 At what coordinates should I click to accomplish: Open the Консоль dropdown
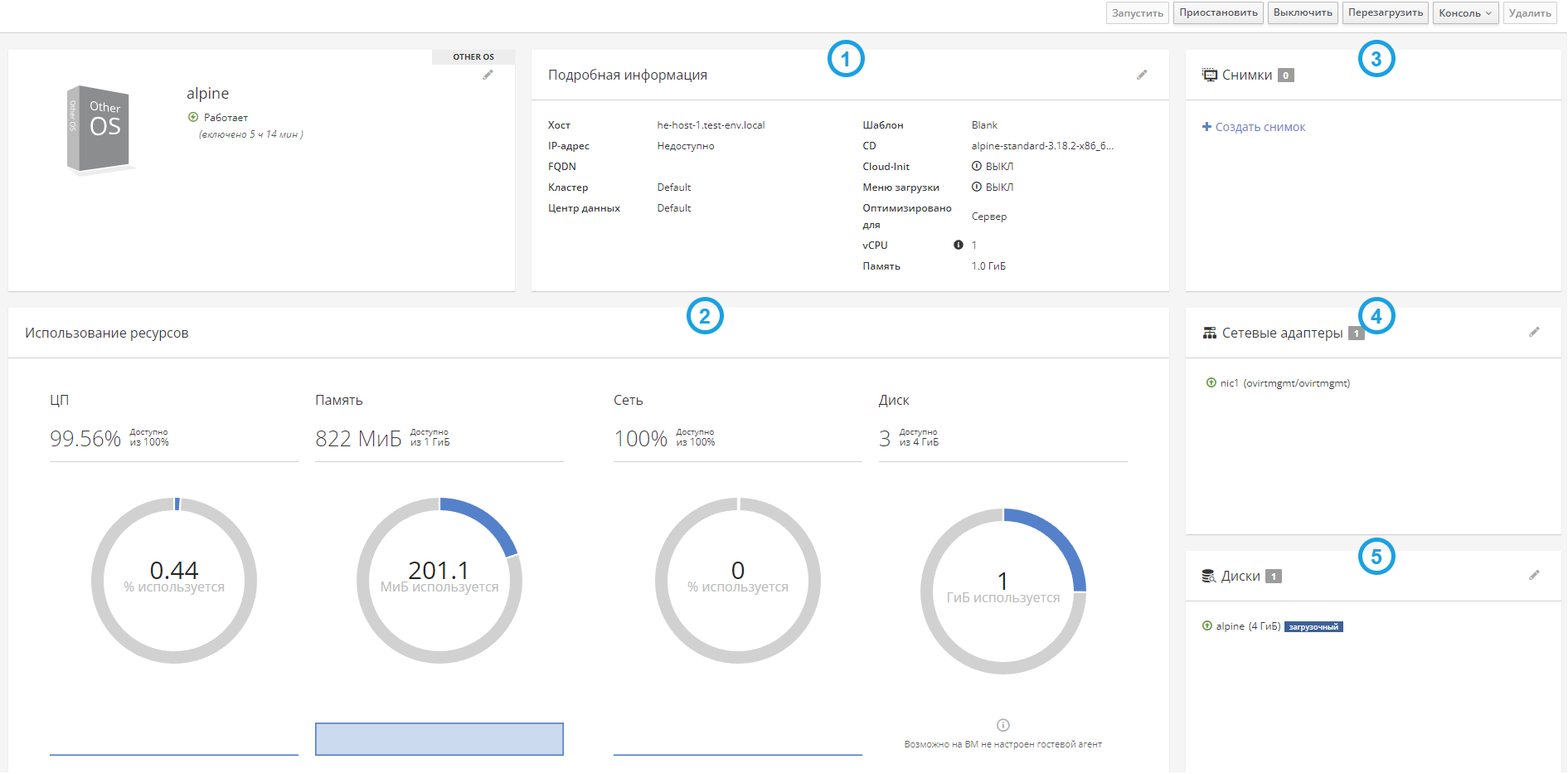coord(1465,12)
